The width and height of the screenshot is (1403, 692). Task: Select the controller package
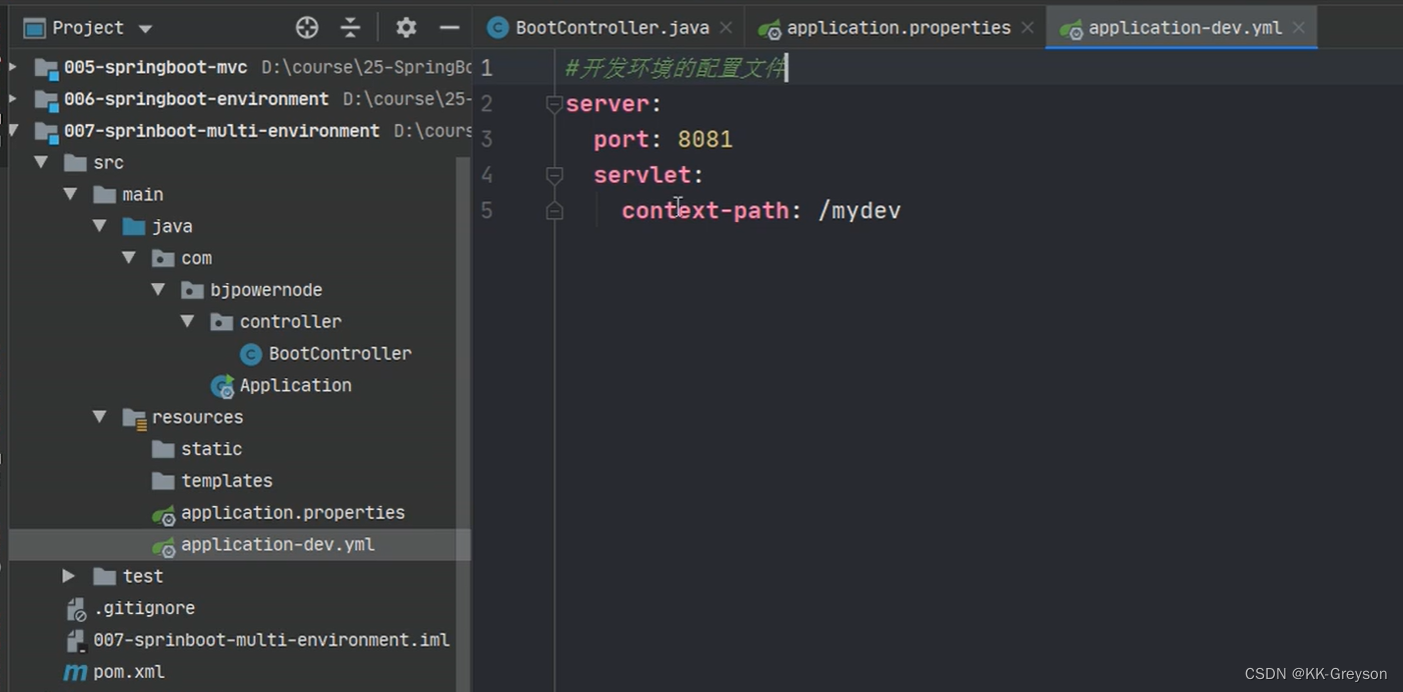290,322
